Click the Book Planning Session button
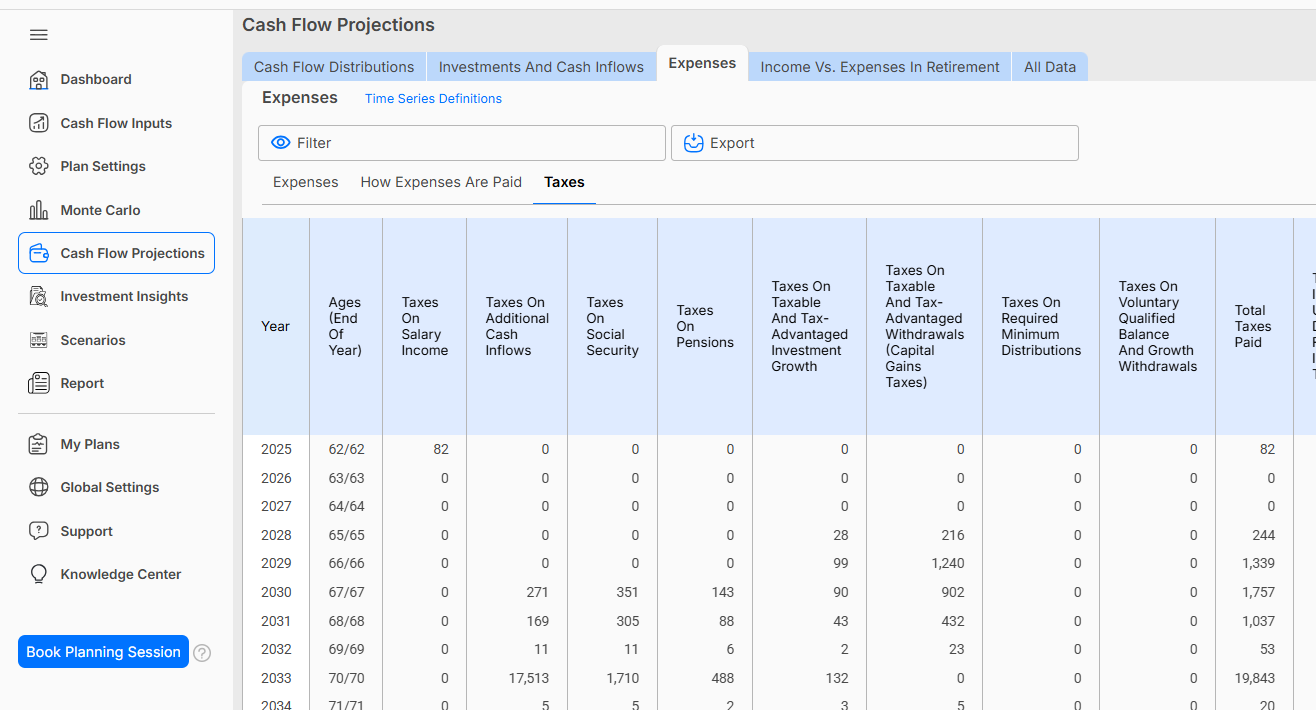Screen dimensions: 1316x710 click(x=103, y=652)
